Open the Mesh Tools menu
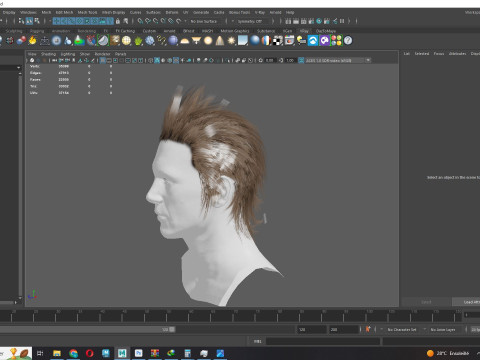This screenshot has width=480, height=360. pyautogui.click(x=87, y=12)
